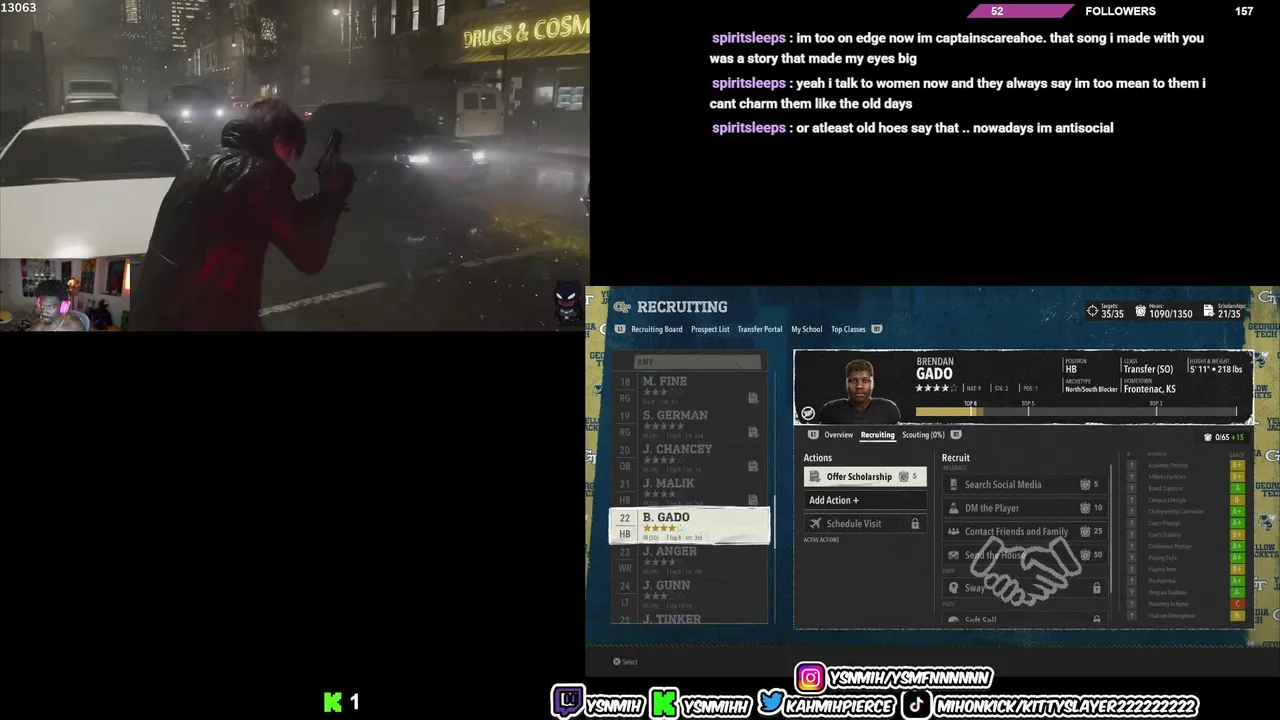This screenshot has height=720, width=1280.
Task: Click the Proximity To Home C grade swatch
Action: (x=1237, y=604)
